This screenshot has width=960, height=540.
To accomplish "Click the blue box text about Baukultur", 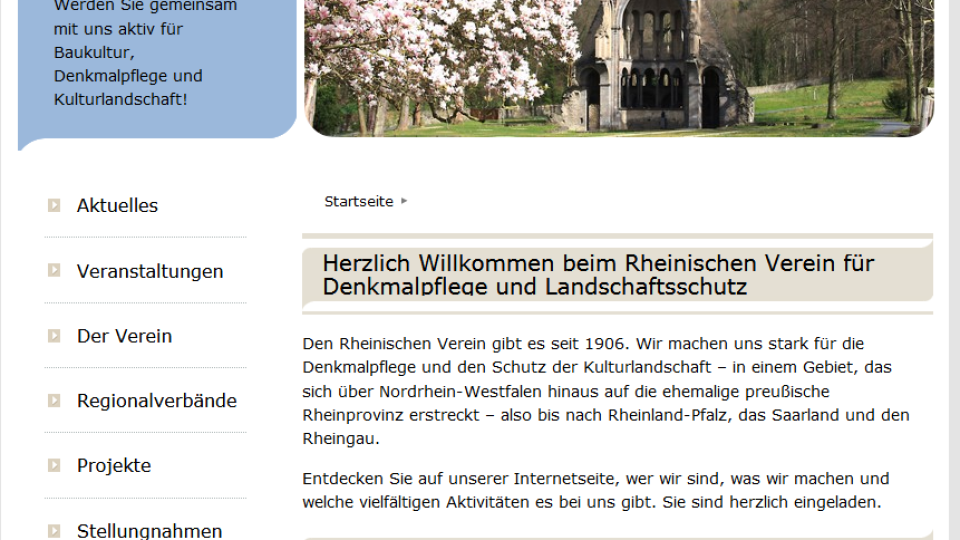I will click(x=145, y=53).
